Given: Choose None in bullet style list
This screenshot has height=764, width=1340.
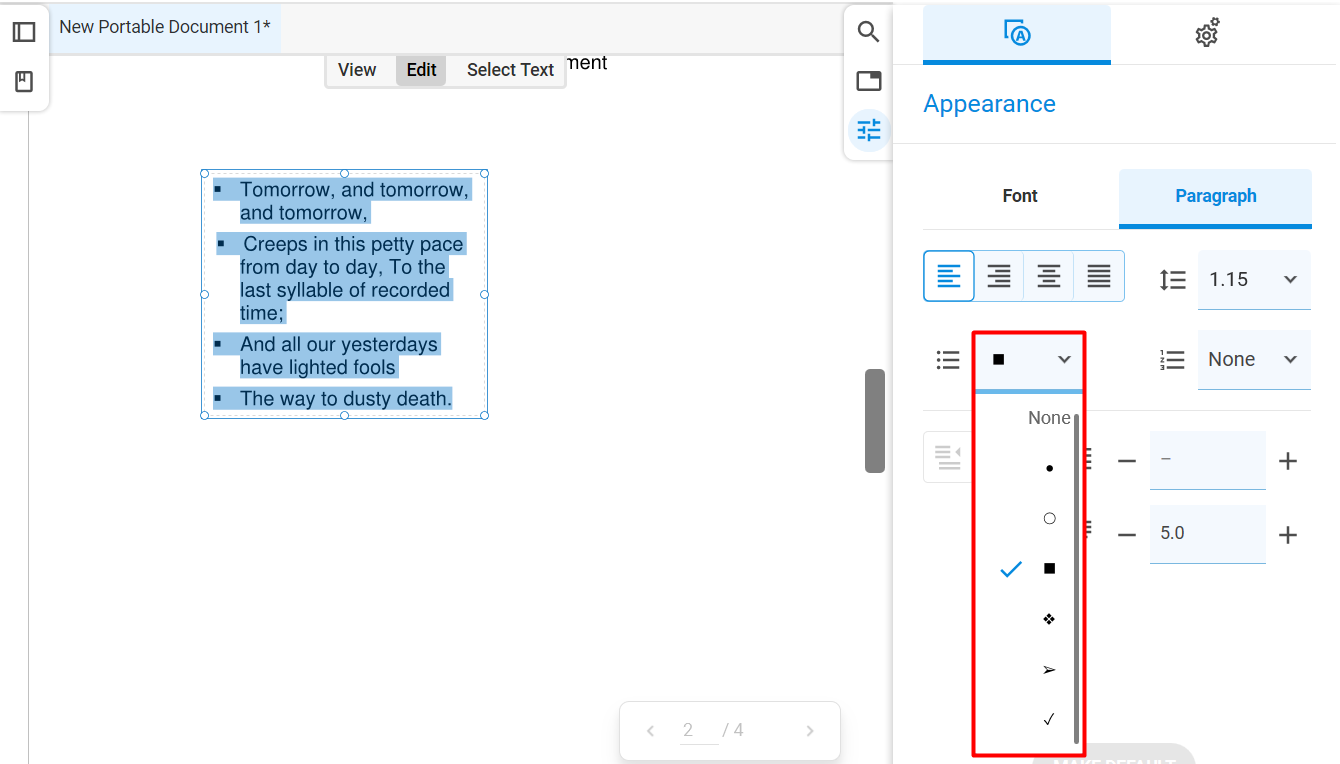Looking at the screenshot, I should click(x=1049, y=418).
